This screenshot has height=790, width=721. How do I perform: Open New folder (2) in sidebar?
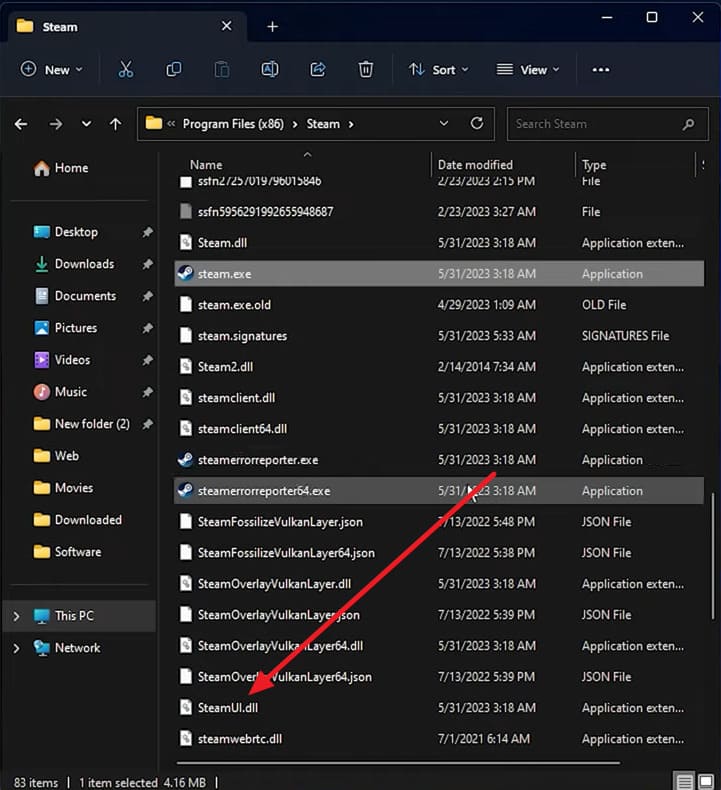click(x=81, y=424)
